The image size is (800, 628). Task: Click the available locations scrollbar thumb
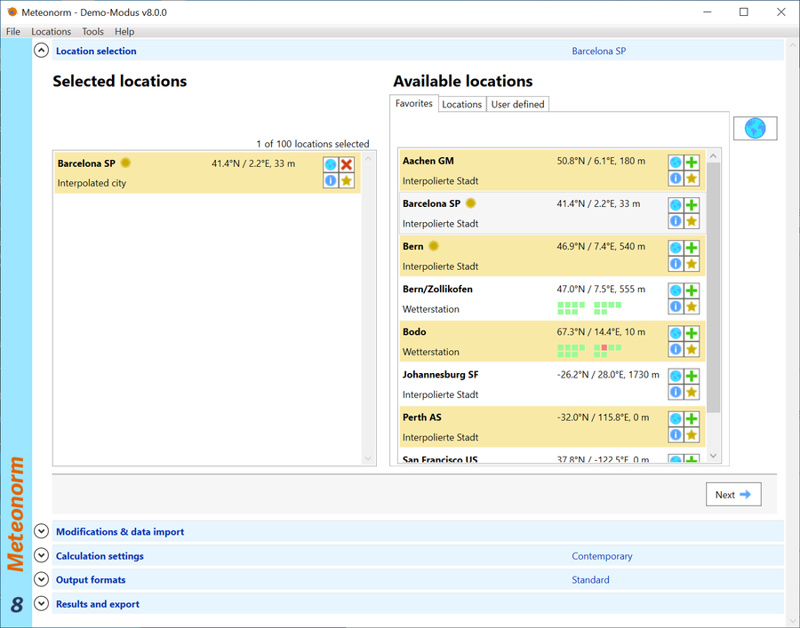click(x=713, y=288)
